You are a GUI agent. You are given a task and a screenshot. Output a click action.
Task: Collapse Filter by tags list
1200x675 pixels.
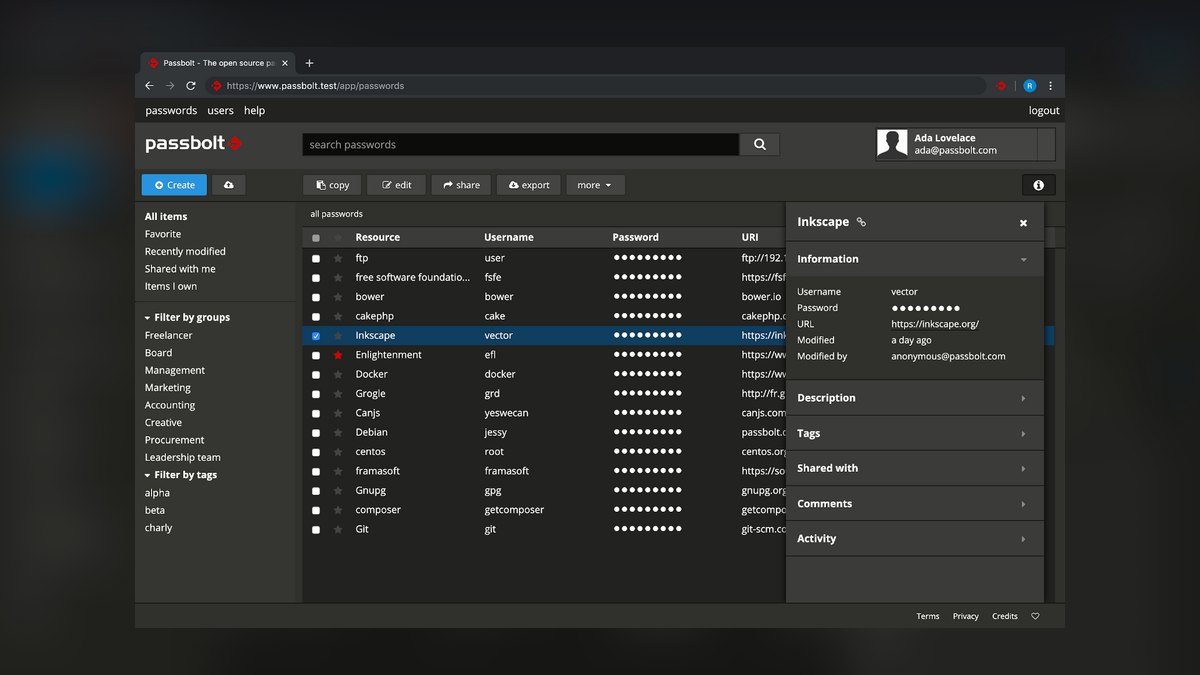pyautogui.click(x=180, y=475)
